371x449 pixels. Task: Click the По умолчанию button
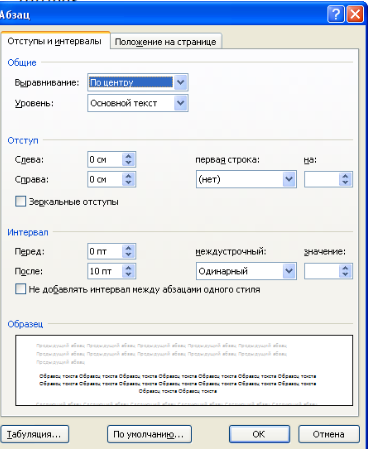coord(149,434)
